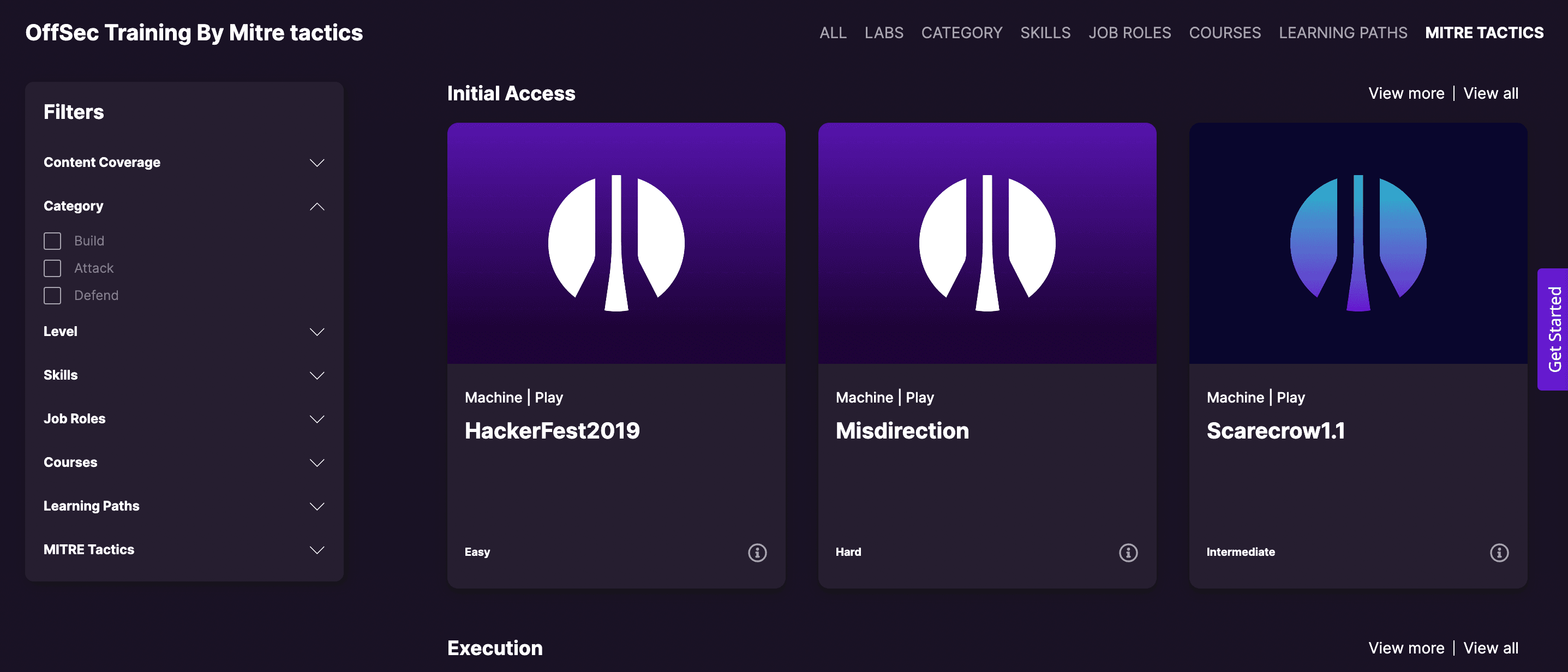
Task: Switch to the LABS tab
Action: 883,33
